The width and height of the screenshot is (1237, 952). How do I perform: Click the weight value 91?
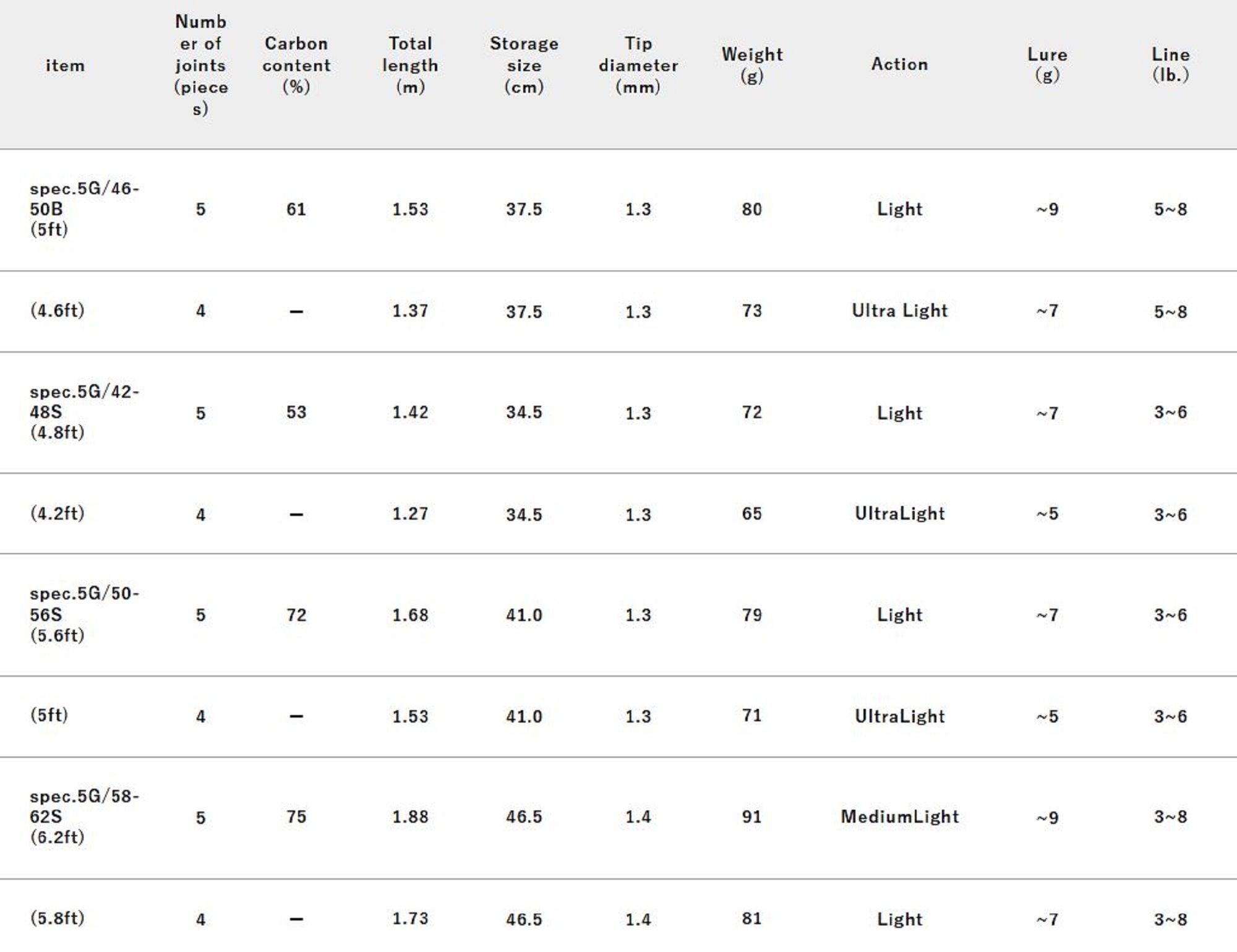point(751,817)
